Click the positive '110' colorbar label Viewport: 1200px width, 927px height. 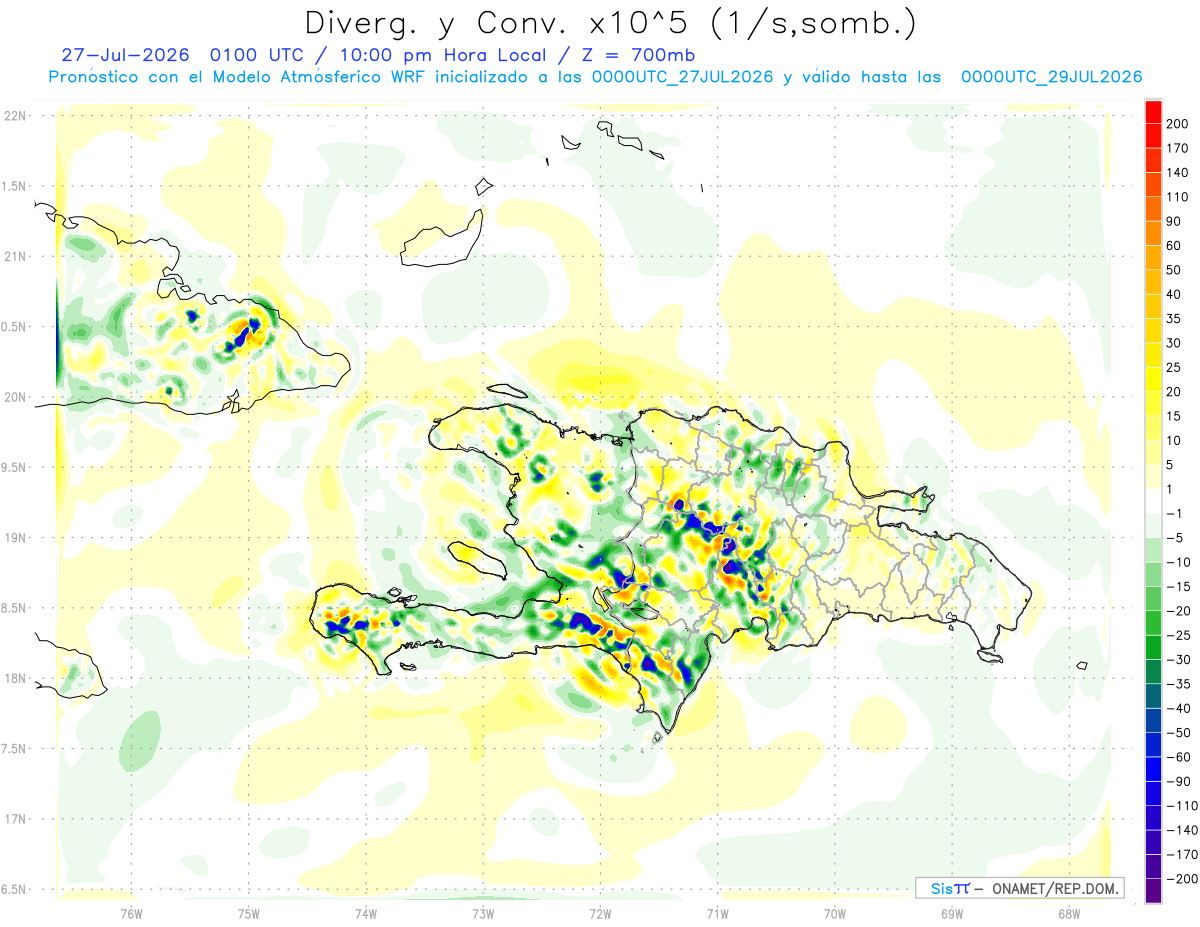1177,197
